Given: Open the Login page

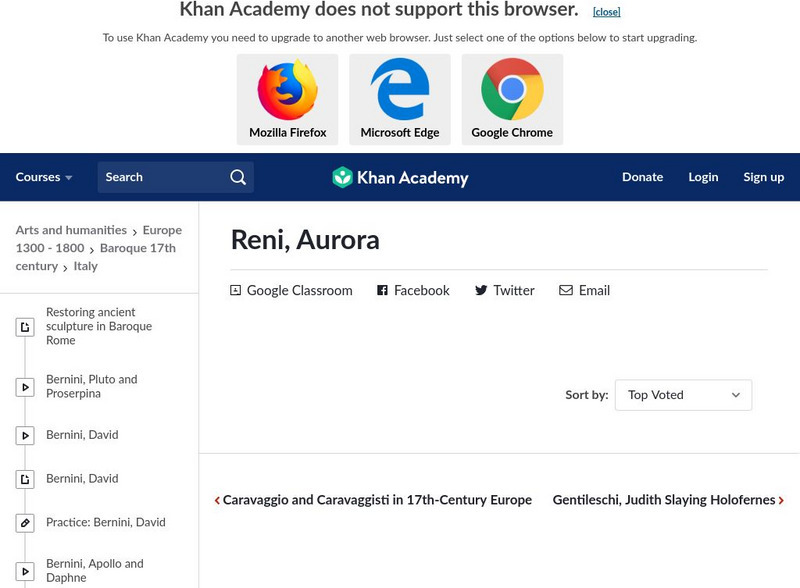Looking at the screenshot, I should [x=703, y=177].
